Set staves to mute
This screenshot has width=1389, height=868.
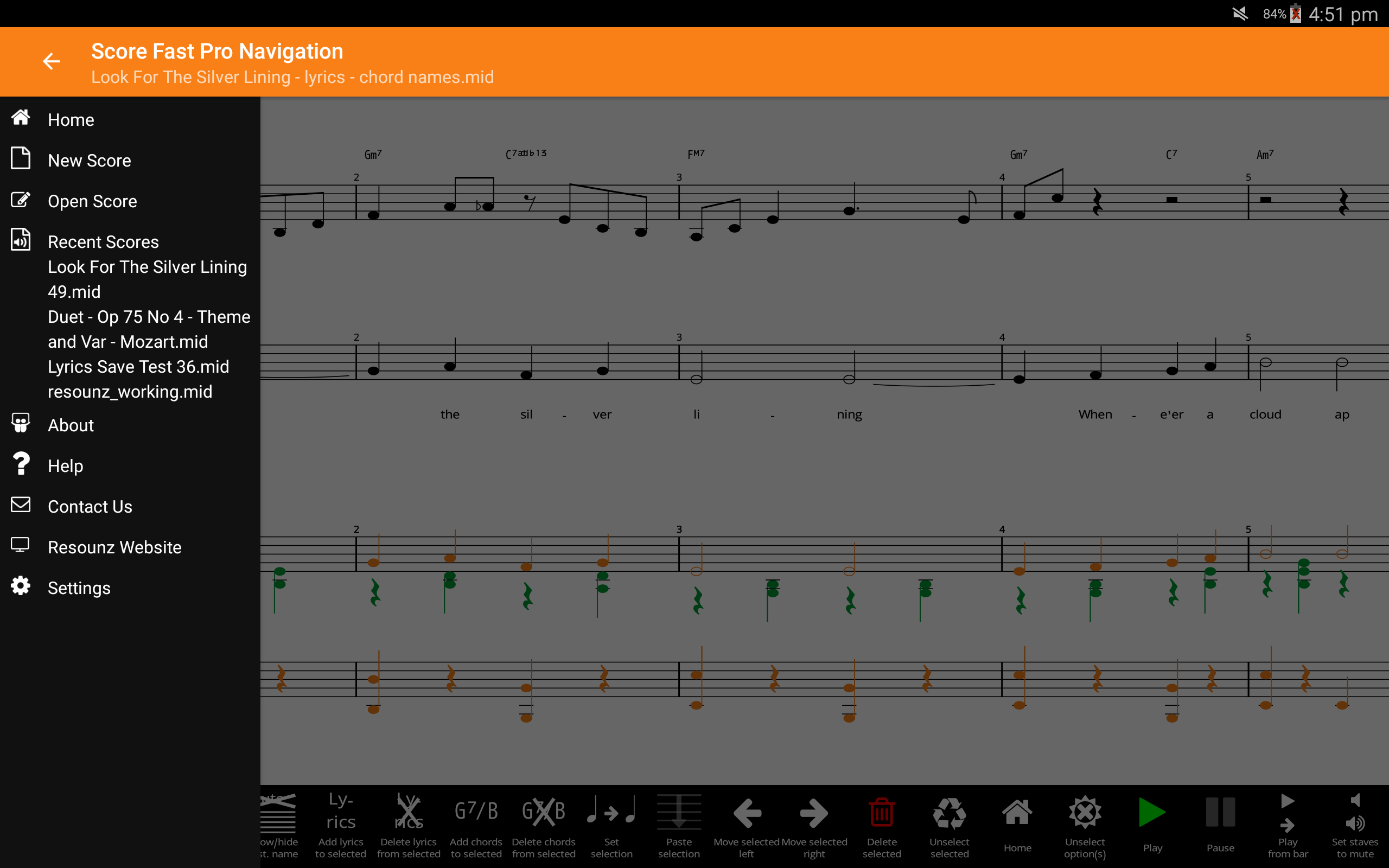(x=1356, y=824)
